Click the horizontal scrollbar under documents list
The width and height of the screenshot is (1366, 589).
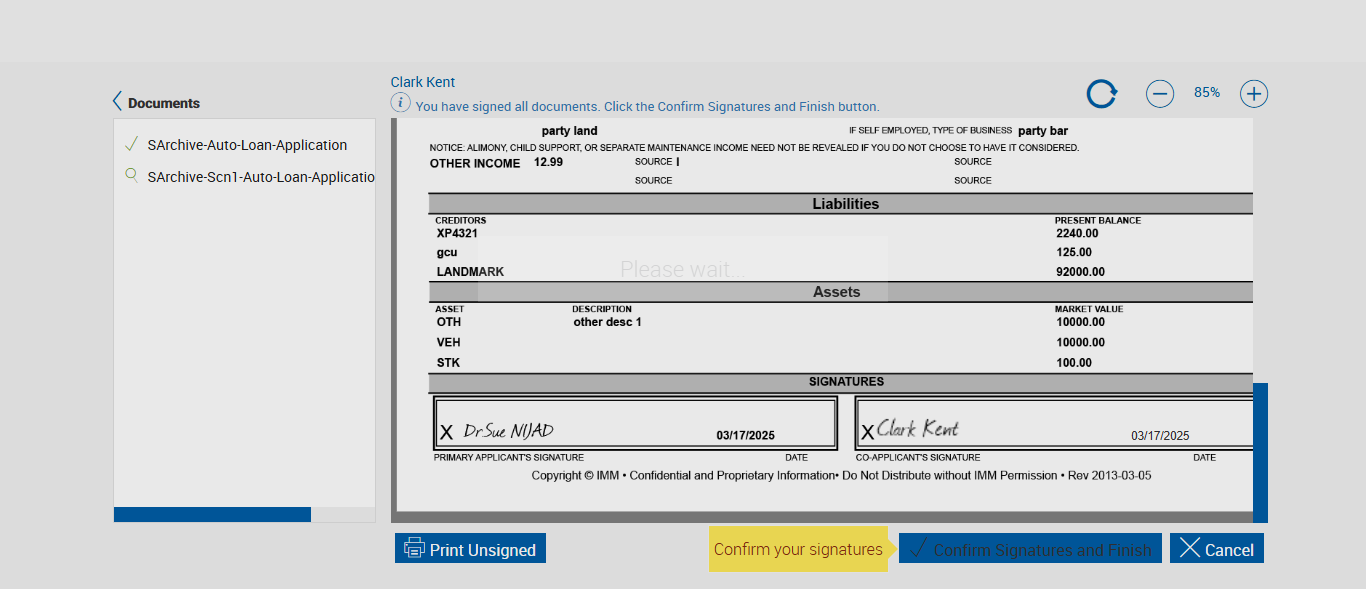(x=212, y=514)
